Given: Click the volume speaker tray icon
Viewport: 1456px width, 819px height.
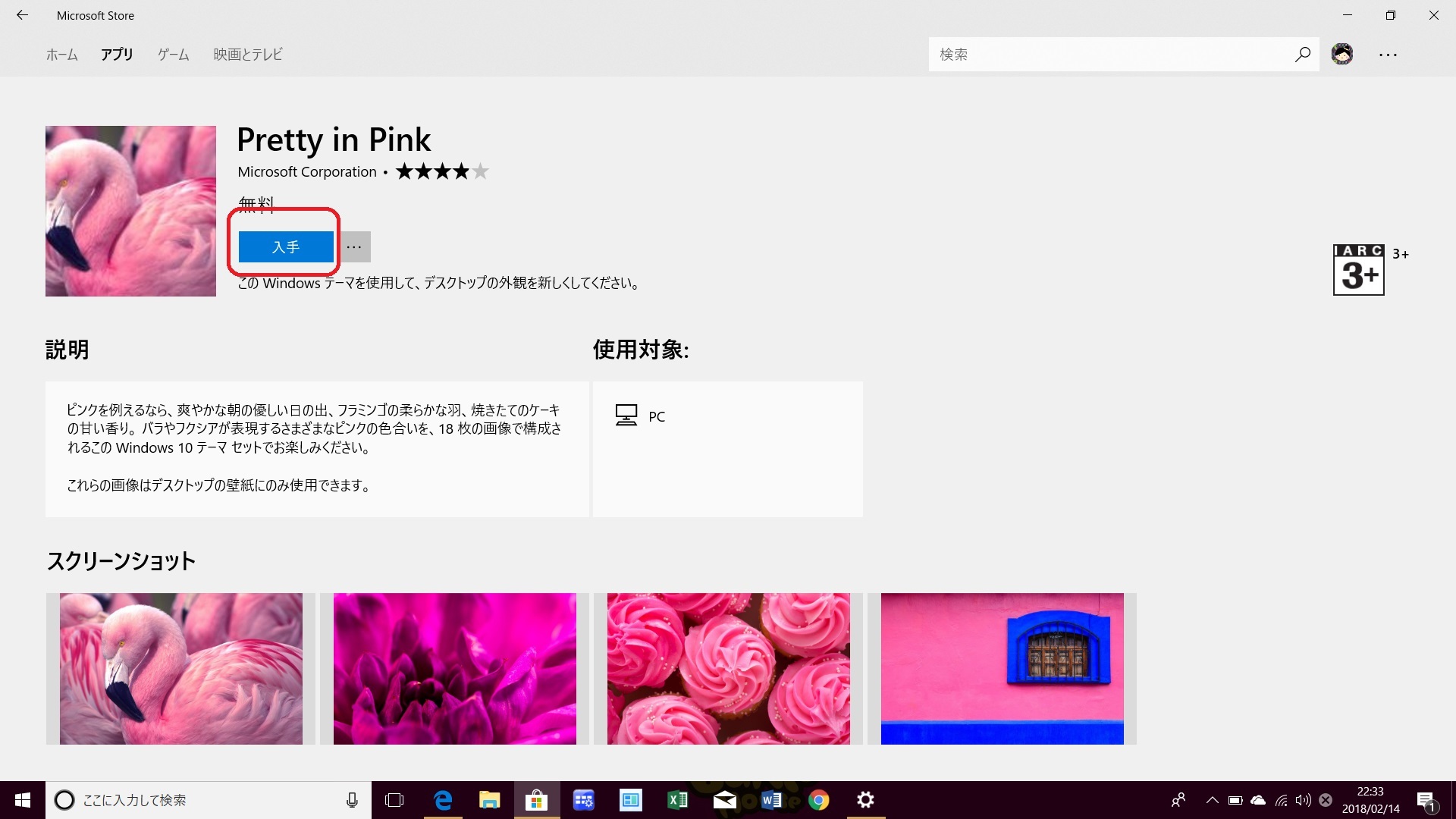Looking at the screenshot, I should tap(1303, 800).
